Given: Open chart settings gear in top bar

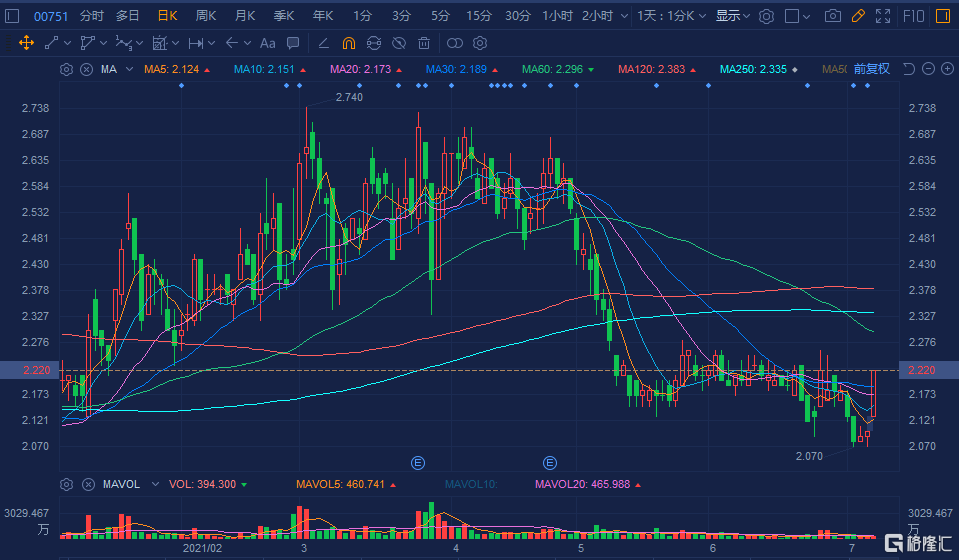Looking at the screenshot, I should [766, 17].
